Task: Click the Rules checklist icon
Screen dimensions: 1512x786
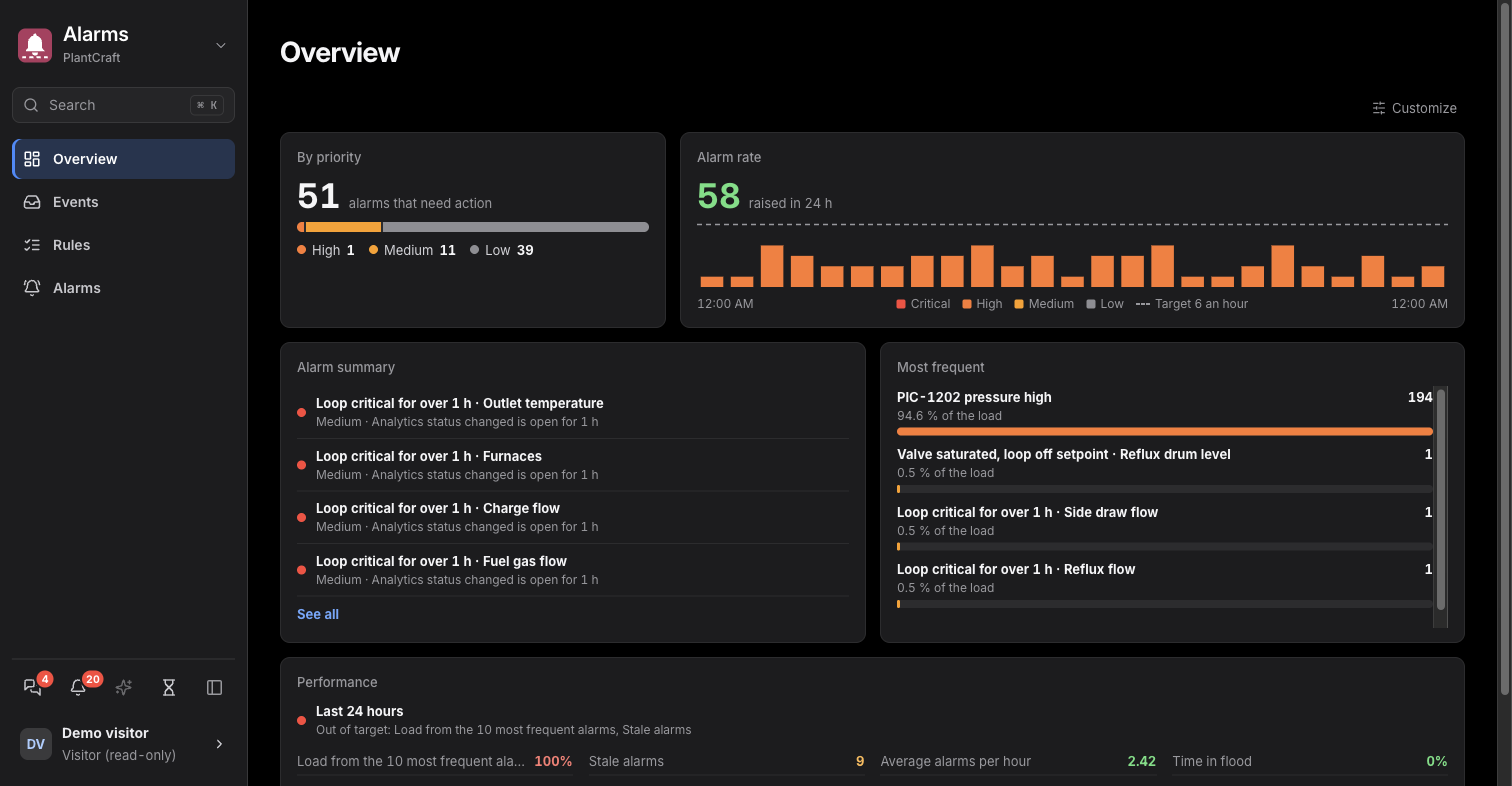Action: [32, 245]
